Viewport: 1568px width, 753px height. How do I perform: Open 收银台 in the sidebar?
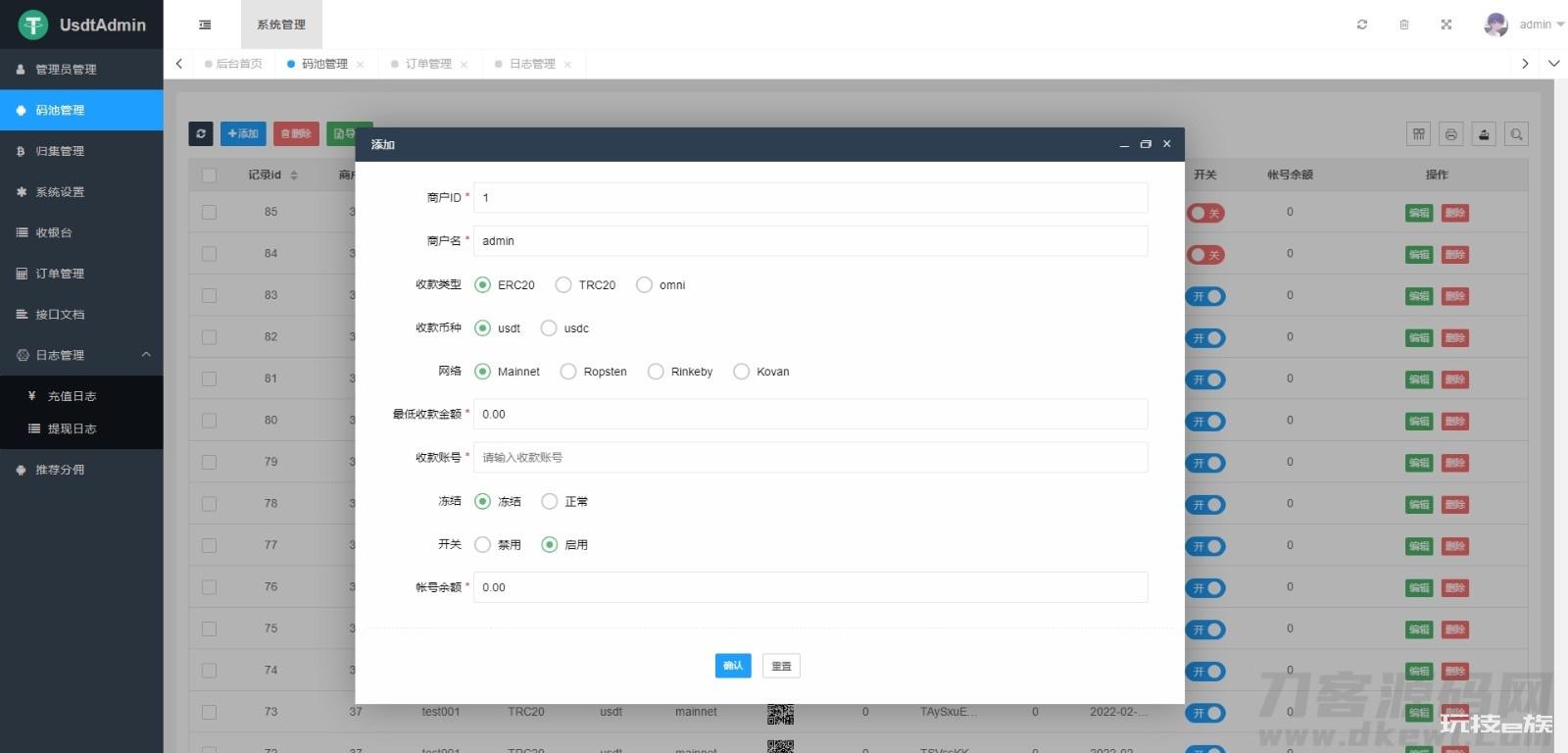point(81,232)
